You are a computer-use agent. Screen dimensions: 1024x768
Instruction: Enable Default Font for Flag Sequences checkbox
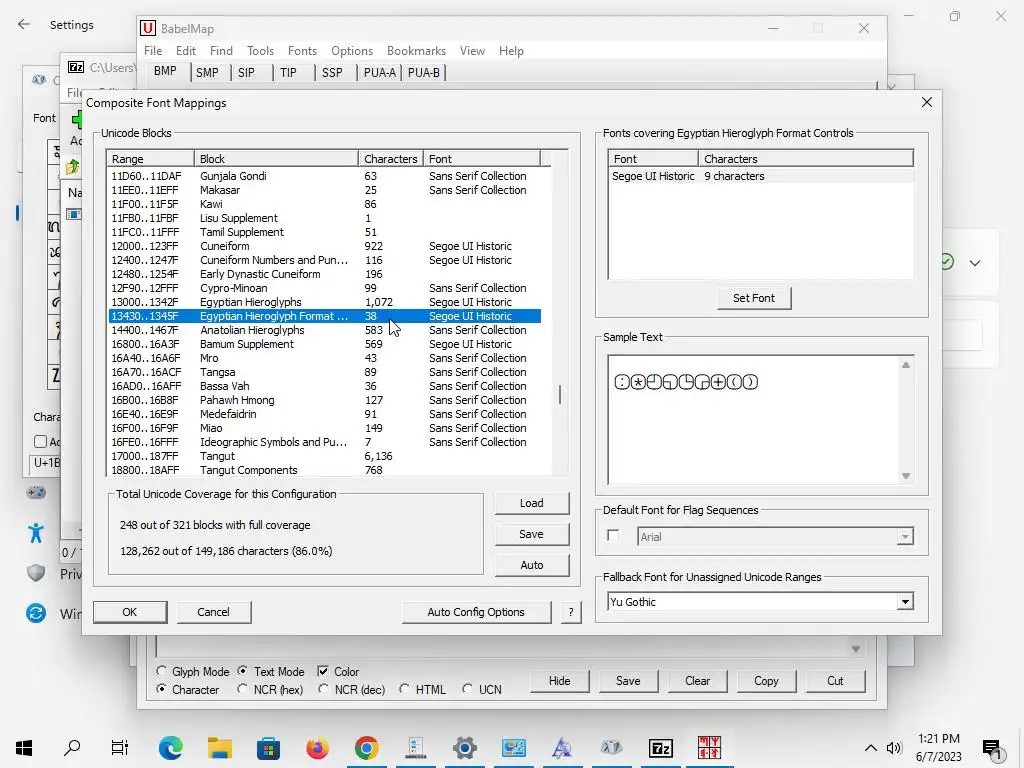[x=613, y=536]
